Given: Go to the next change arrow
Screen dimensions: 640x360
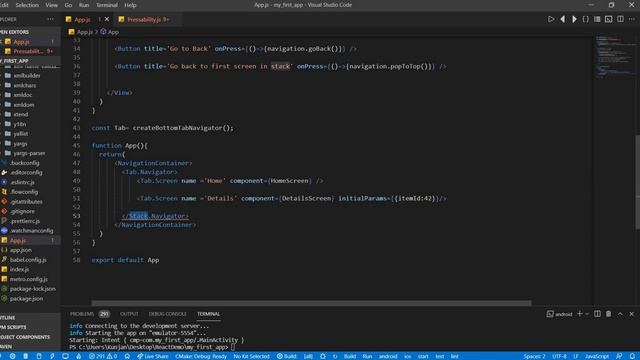Looking at the screenshot, I should [574, 19].
